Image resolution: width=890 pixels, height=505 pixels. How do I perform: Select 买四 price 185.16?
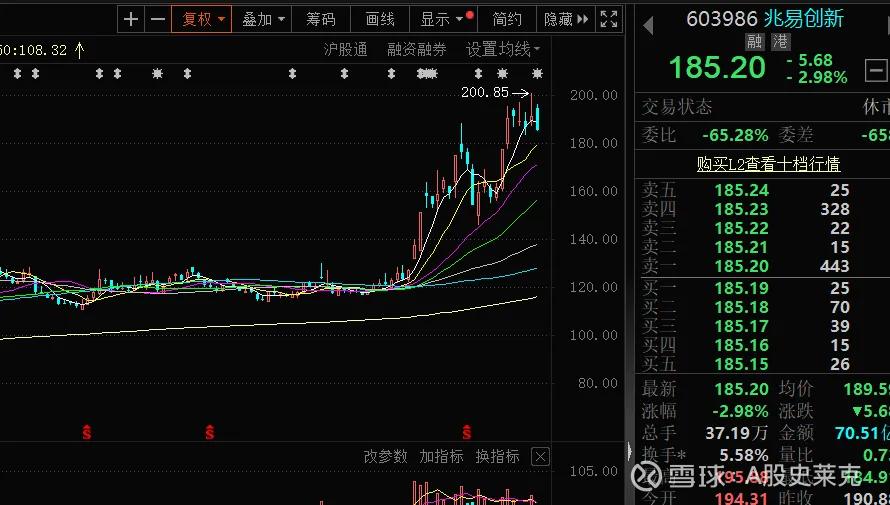click(x=741, y=345)
